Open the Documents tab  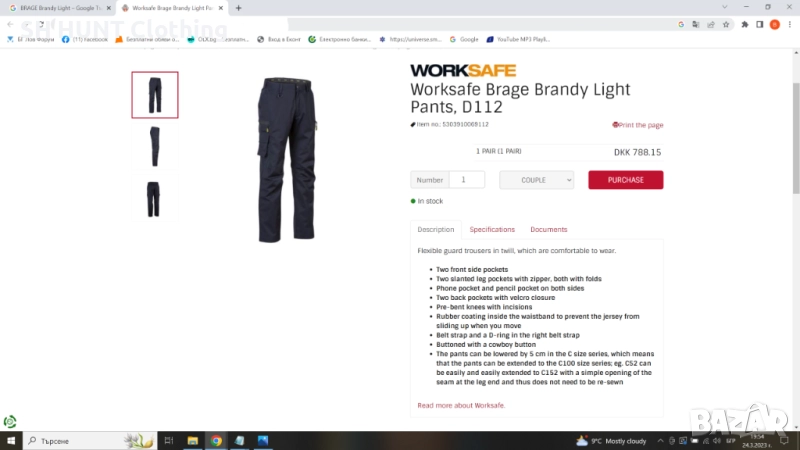point(548,230)
